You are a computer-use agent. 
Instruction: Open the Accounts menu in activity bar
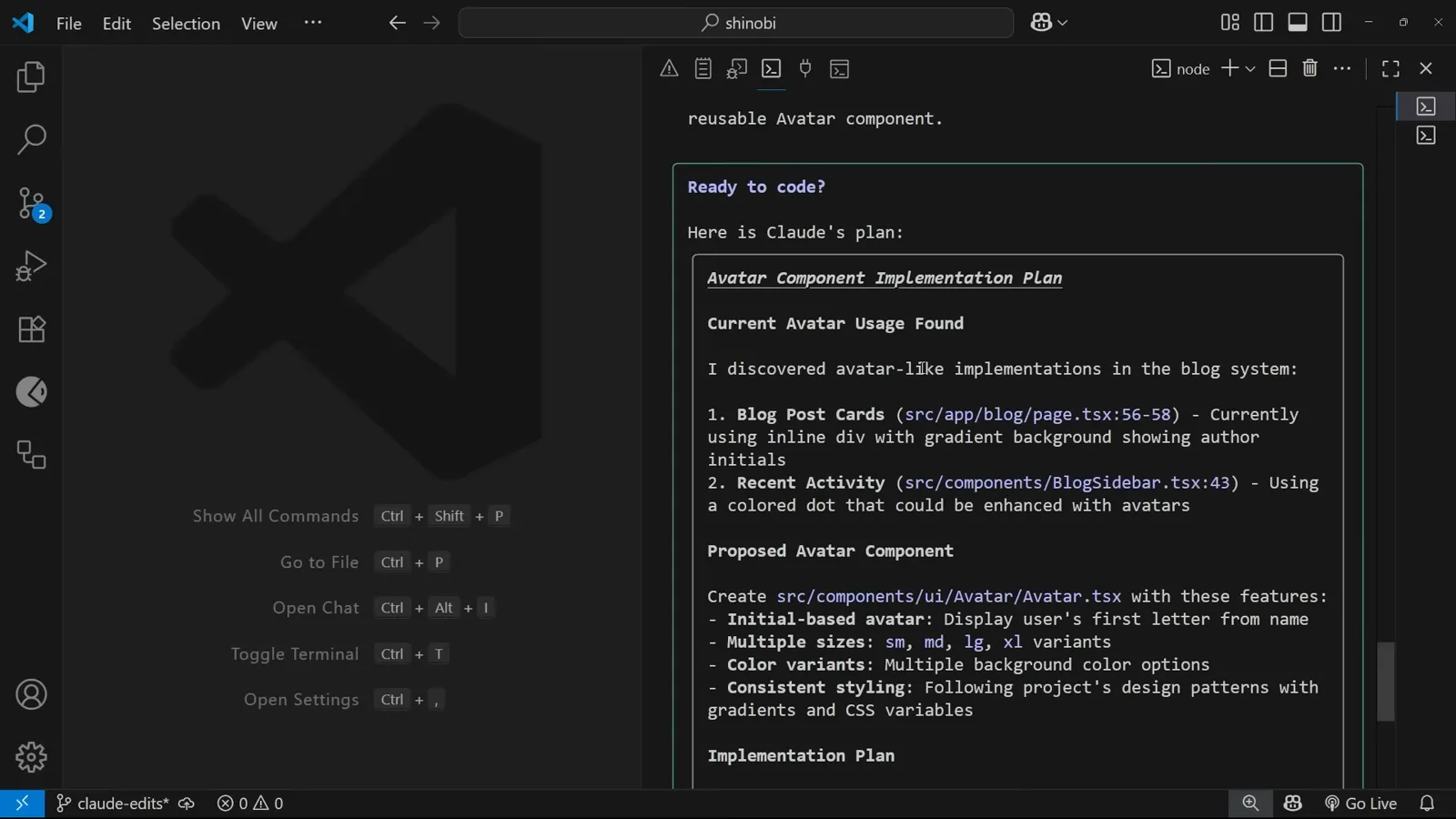(x=31, y=695)
